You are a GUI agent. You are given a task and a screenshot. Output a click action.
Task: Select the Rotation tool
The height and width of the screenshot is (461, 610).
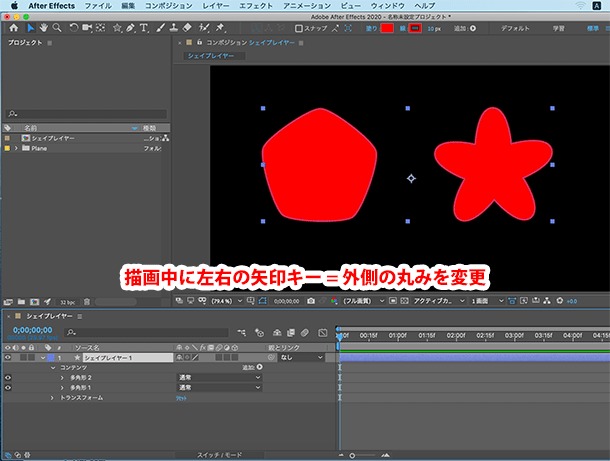[74, 28]
